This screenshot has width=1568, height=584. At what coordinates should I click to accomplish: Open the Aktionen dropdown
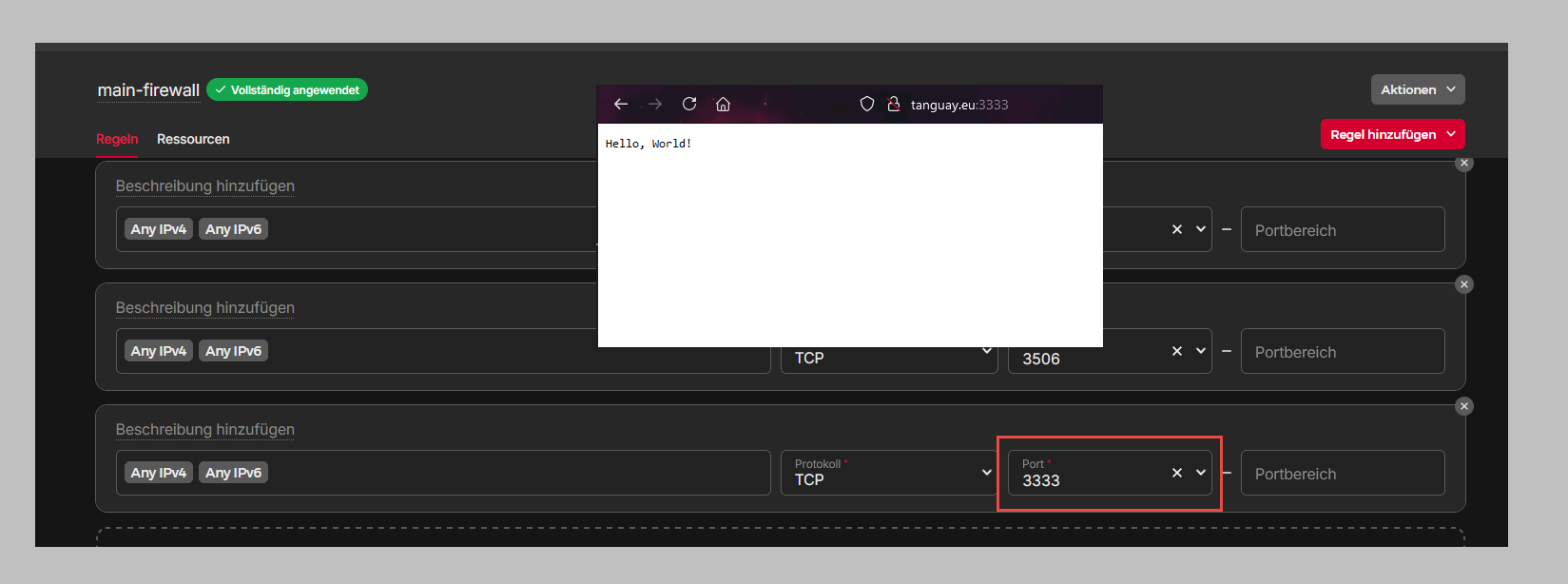(1418, 89)
